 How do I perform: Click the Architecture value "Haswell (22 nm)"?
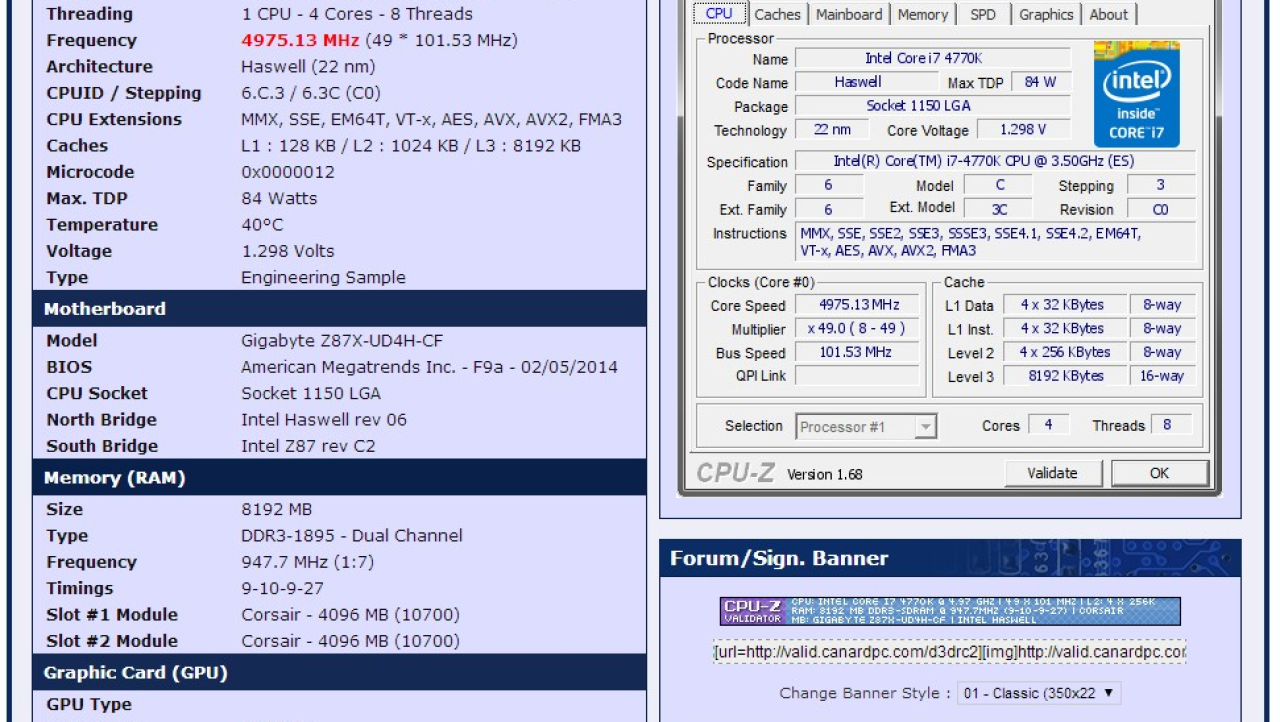pyautogui.click(x=308, y=67)
